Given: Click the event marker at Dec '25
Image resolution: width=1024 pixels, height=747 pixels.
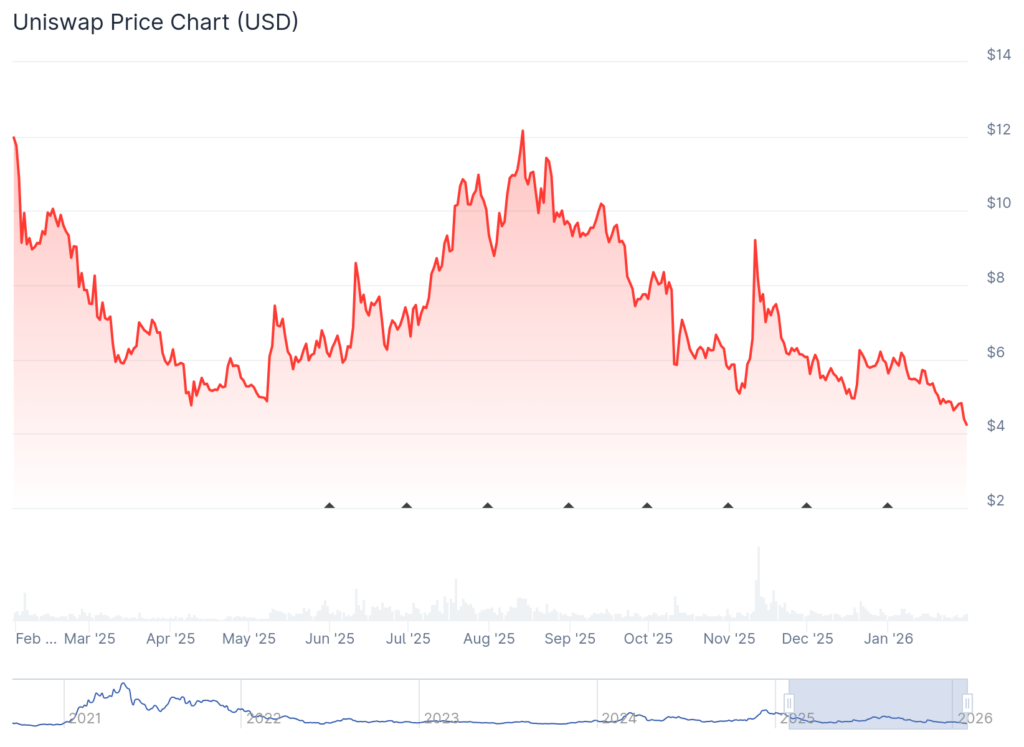Looking at the screenshot, I should pyautogui.click(x=807, y=505).
